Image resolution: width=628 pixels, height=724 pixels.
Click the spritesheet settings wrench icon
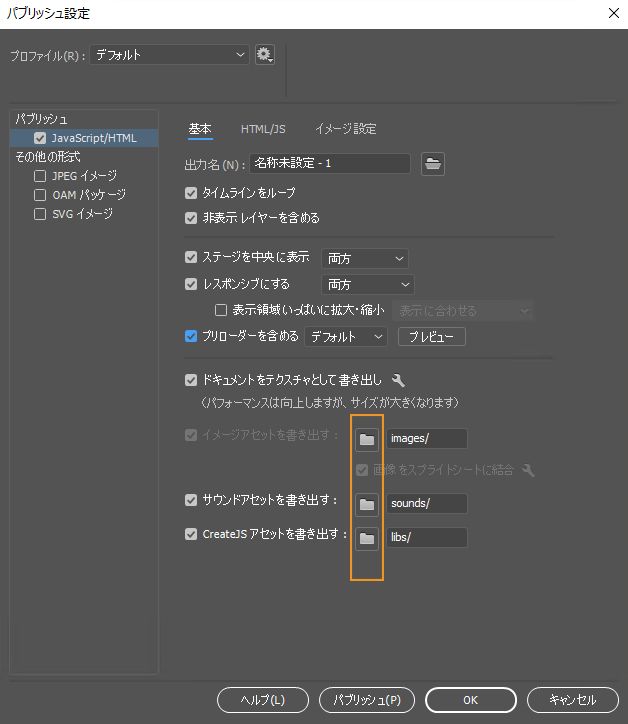click(x=528, y=470)
